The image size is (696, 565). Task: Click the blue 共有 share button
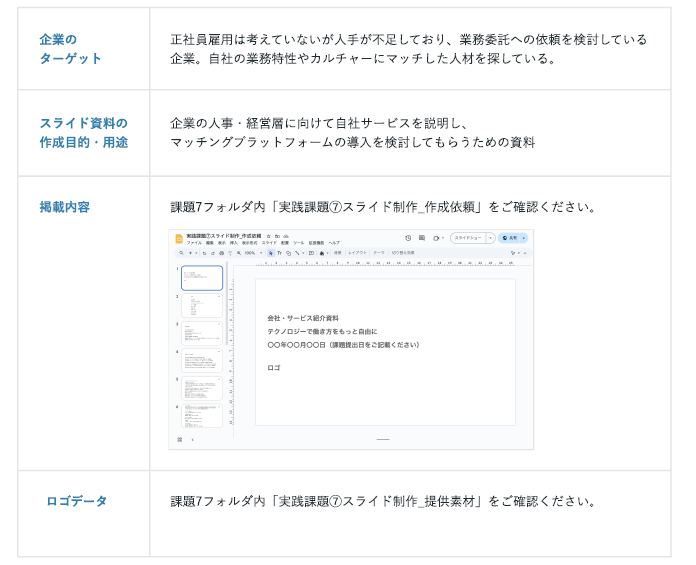[x=511, y=238]
